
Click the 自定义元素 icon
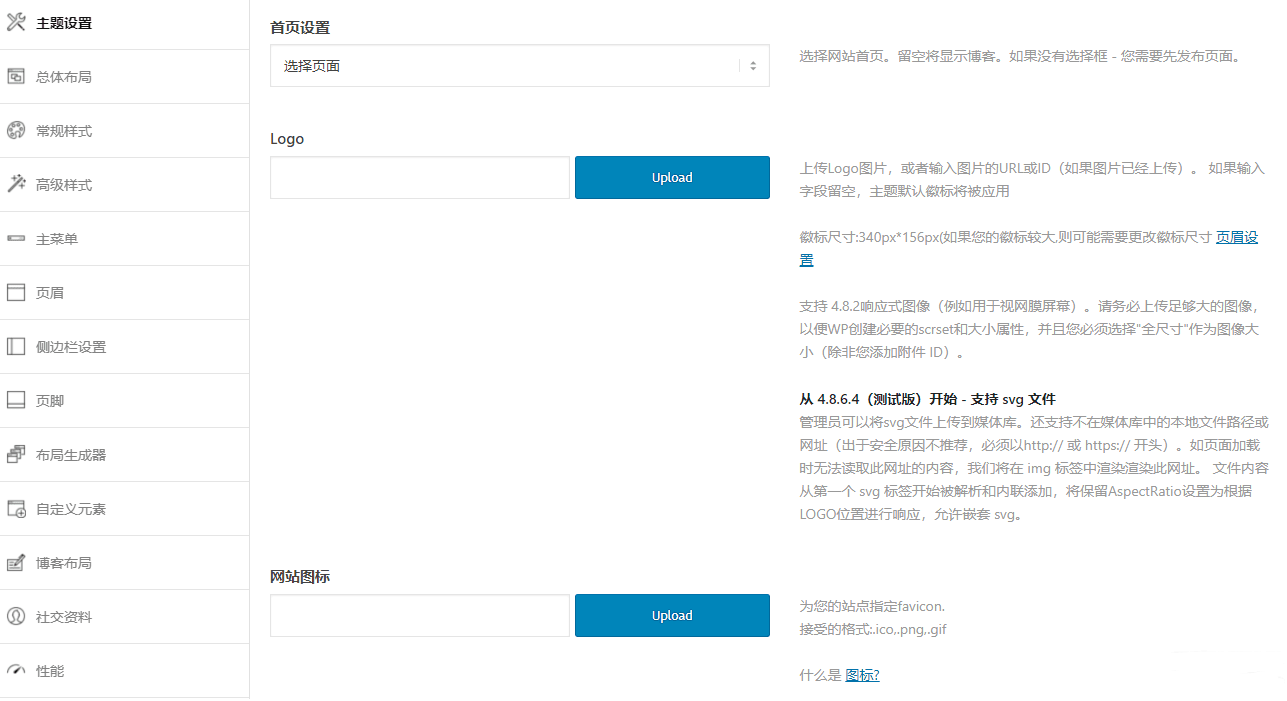click(x=17, y=508)
